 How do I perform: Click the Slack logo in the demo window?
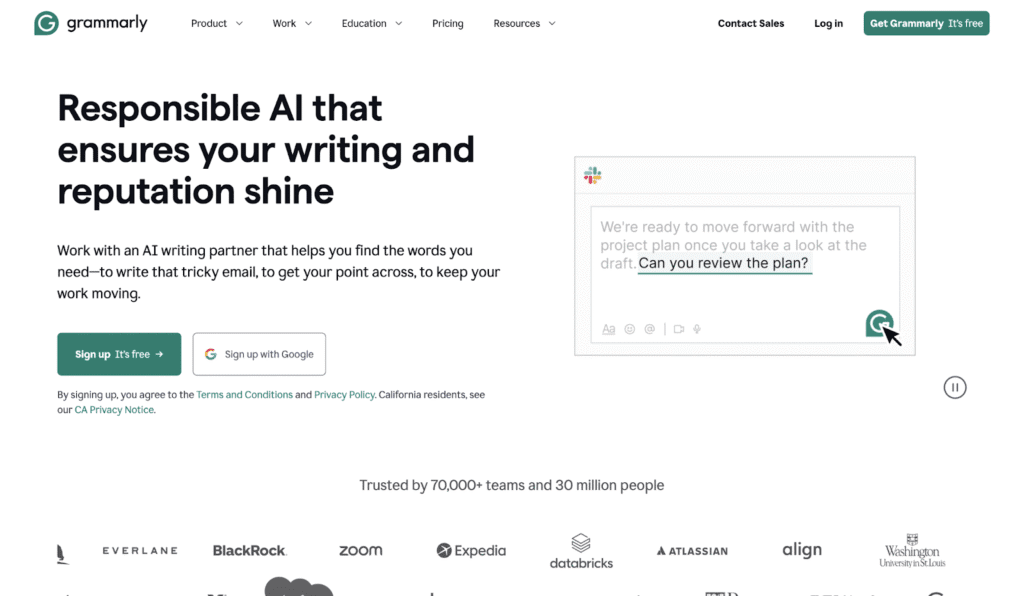point(593,176)
